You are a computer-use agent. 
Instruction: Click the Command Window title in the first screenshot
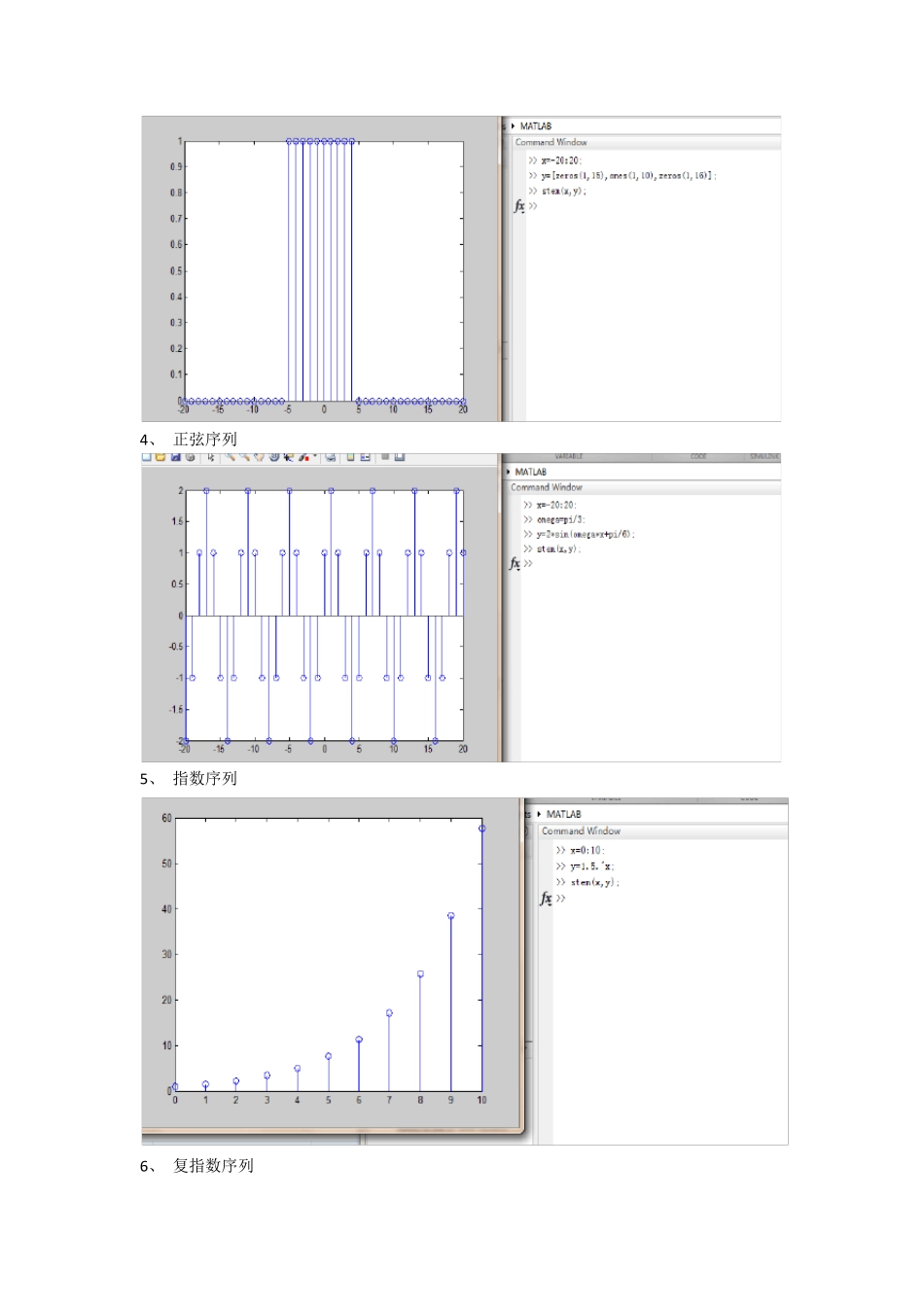tap(551, 142)
